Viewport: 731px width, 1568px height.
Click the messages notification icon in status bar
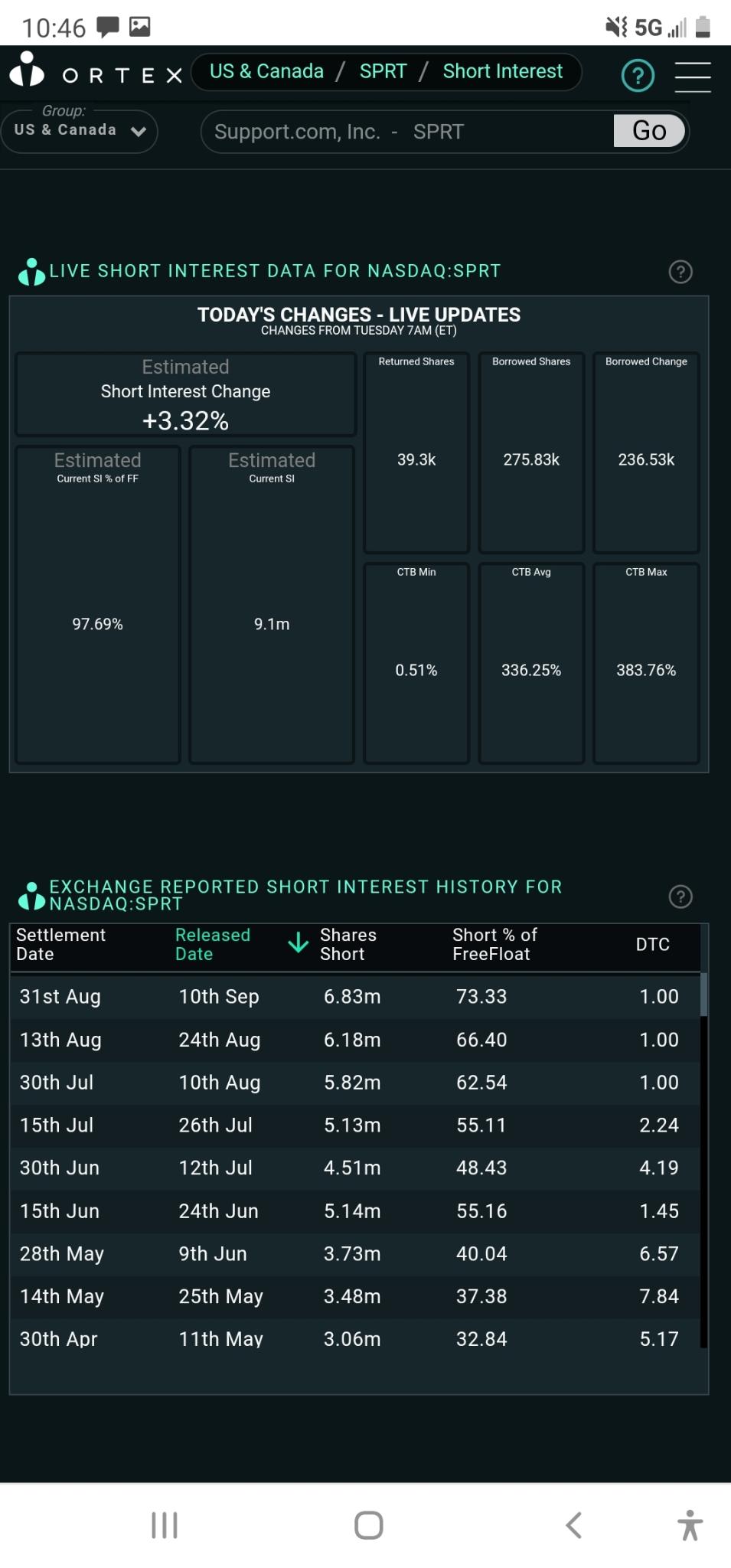106,27
